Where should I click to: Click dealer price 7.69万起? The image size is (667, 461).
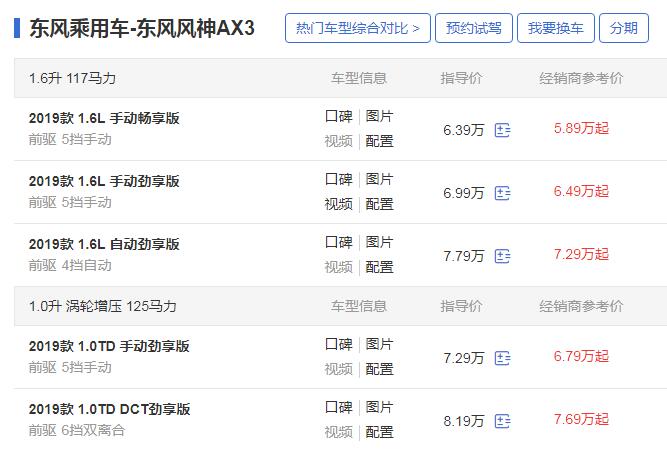[581, 419]
